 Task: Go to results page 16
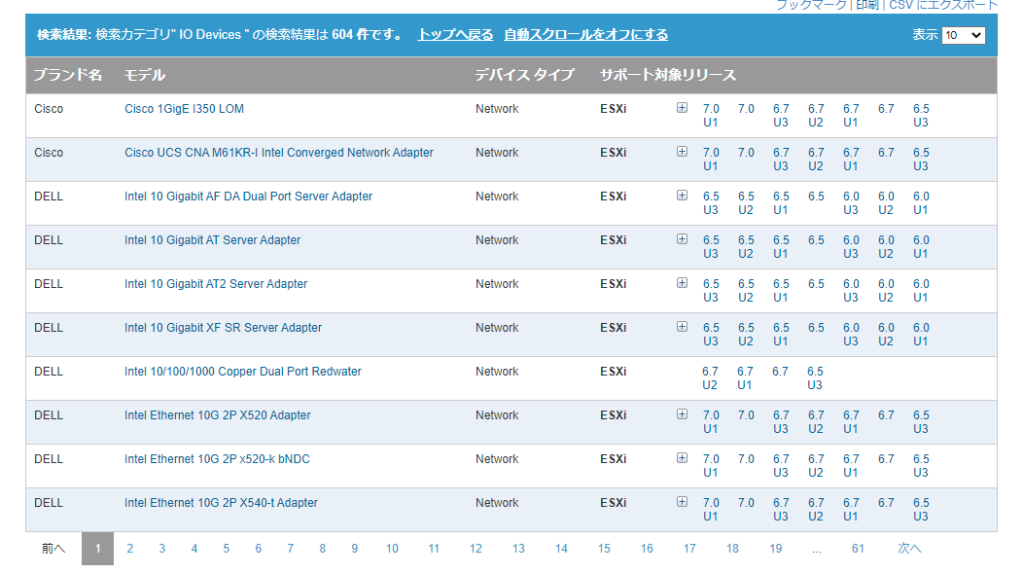point(647,549)
